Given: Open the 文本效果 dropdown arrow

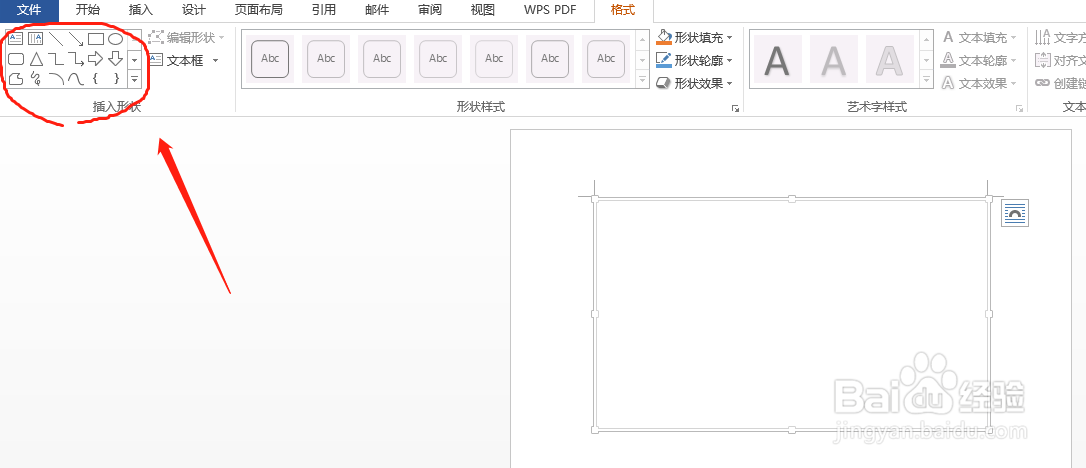Looking at the screenshot, I should (1015, 84).
